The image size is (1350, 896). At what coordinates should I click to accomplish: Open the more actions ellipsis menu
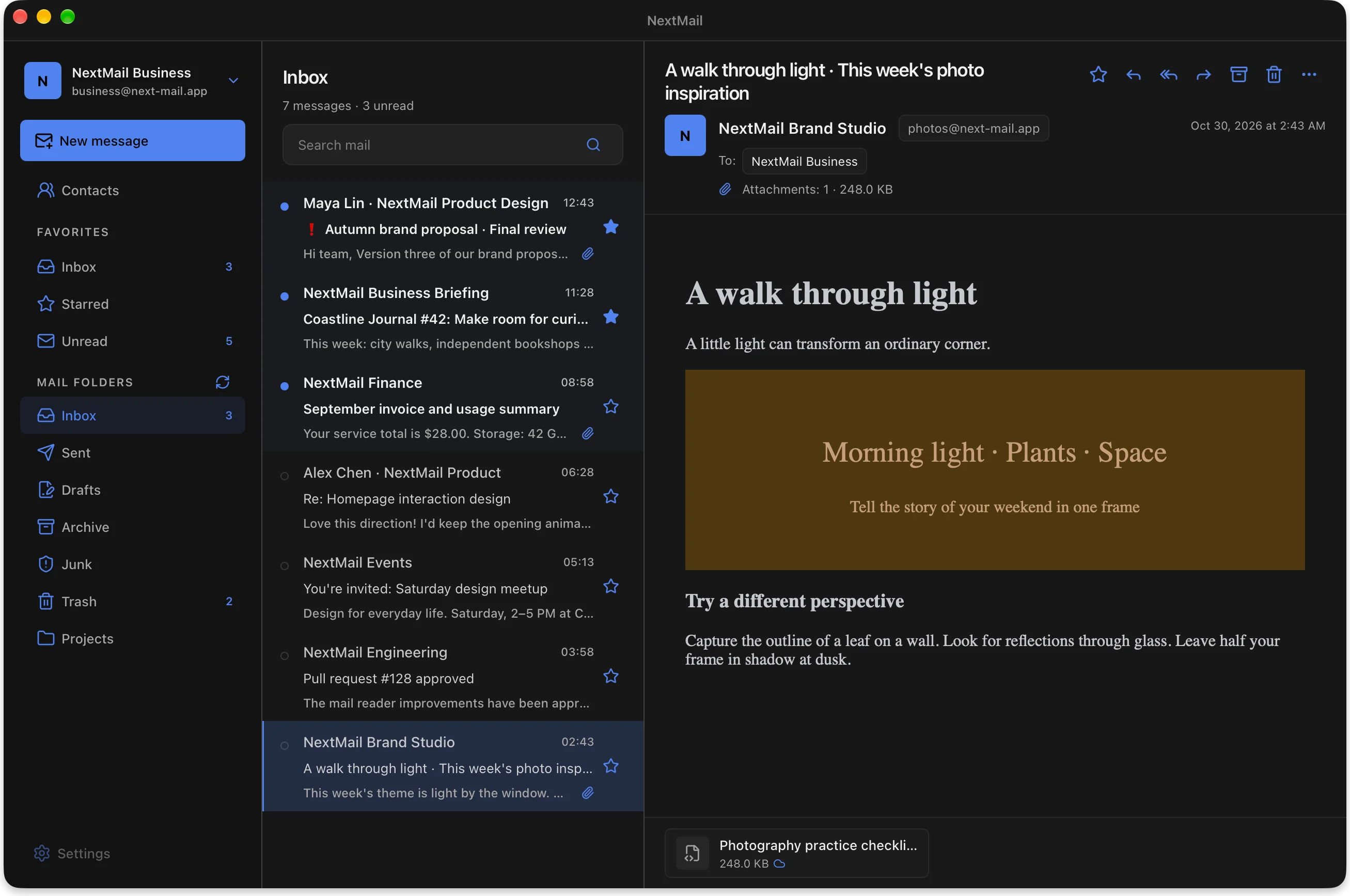1308,74
